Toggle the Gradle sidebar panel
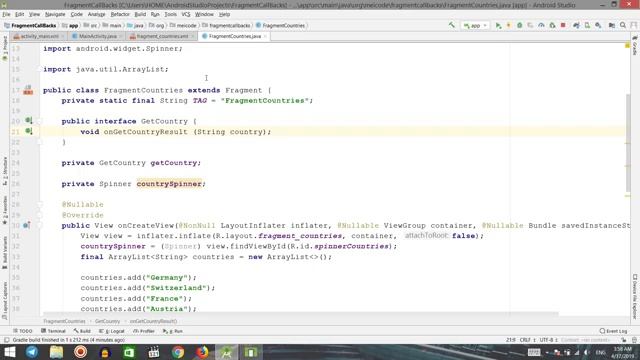 click(x=635, y=45)
